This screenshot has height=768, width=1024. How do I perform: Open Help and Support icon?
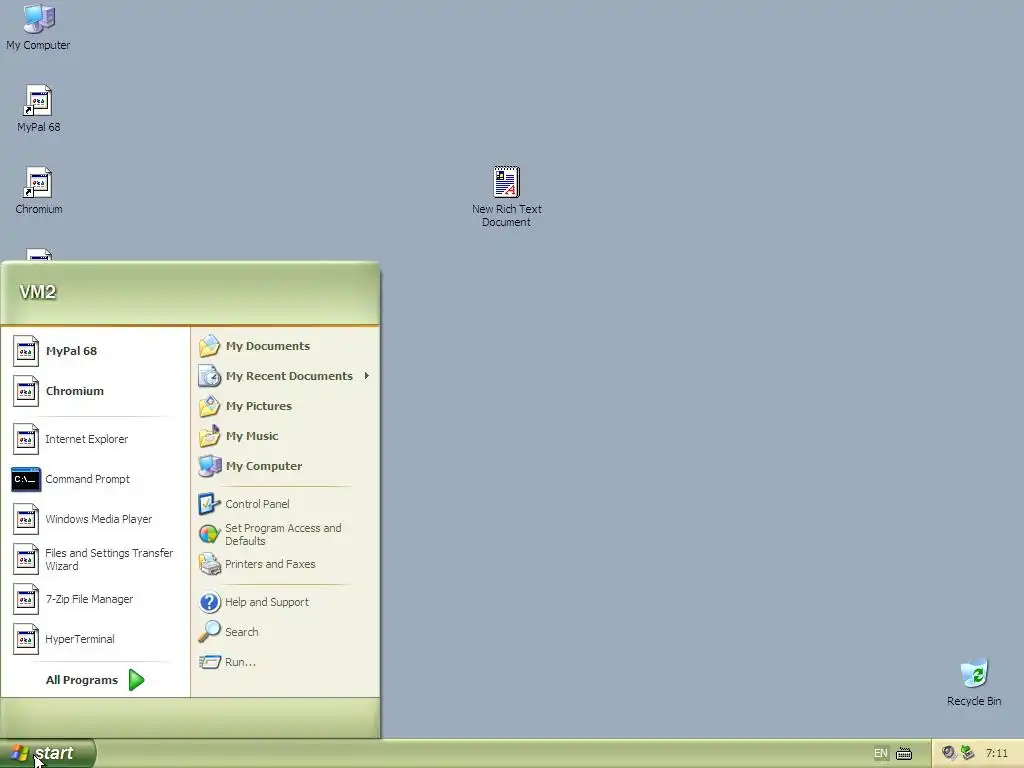[x=210, y=602]
